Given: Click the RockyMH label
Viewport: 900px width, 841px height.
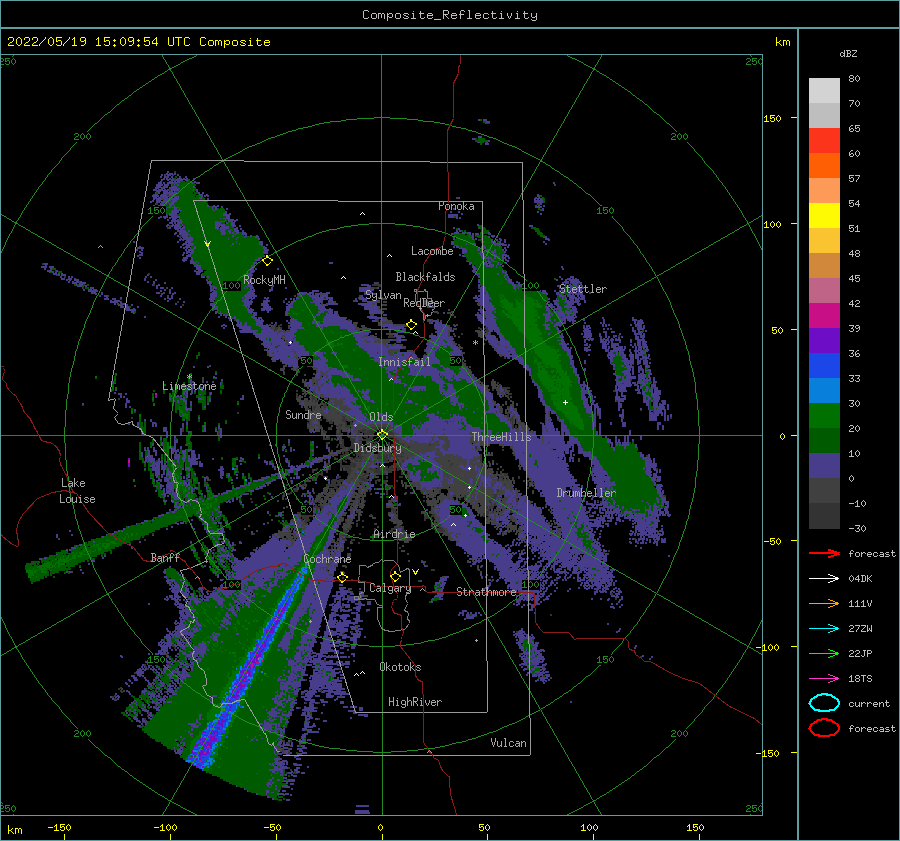Looking at the screenshot, I should click(264, 280).
